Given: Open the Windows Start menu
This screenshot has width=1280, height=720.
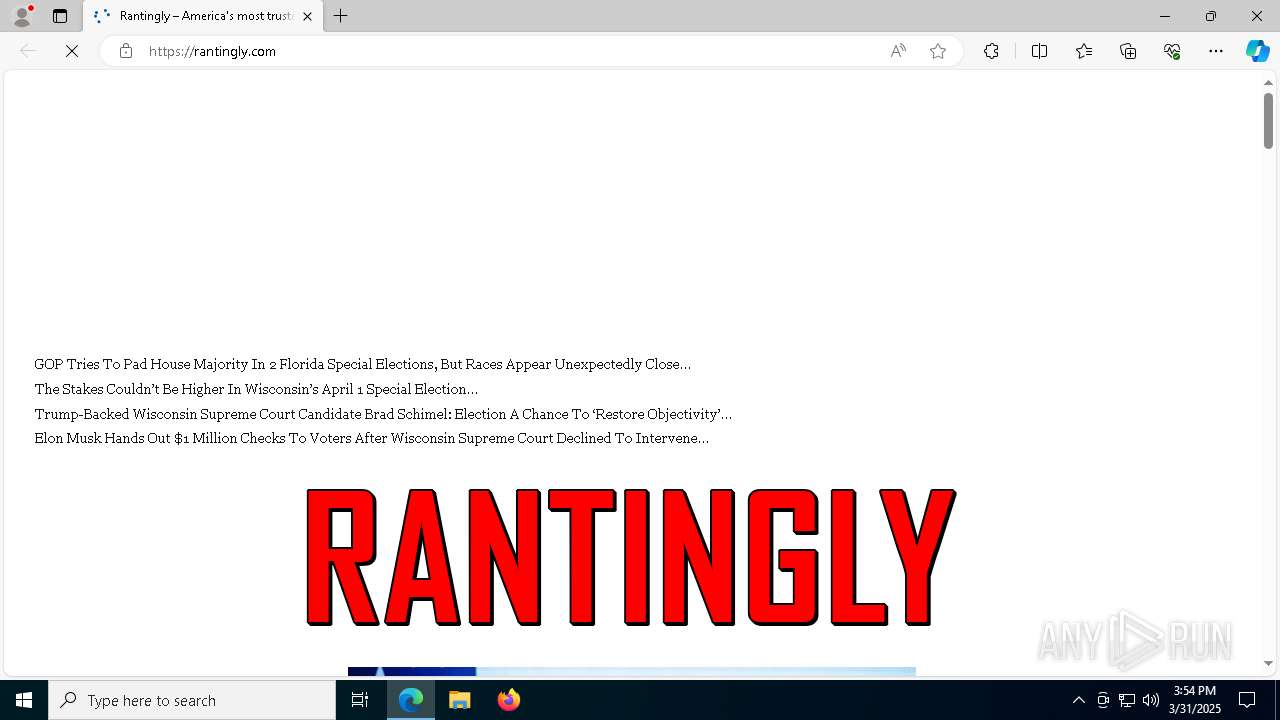Looking at the screenshot, I should point(24,700).
